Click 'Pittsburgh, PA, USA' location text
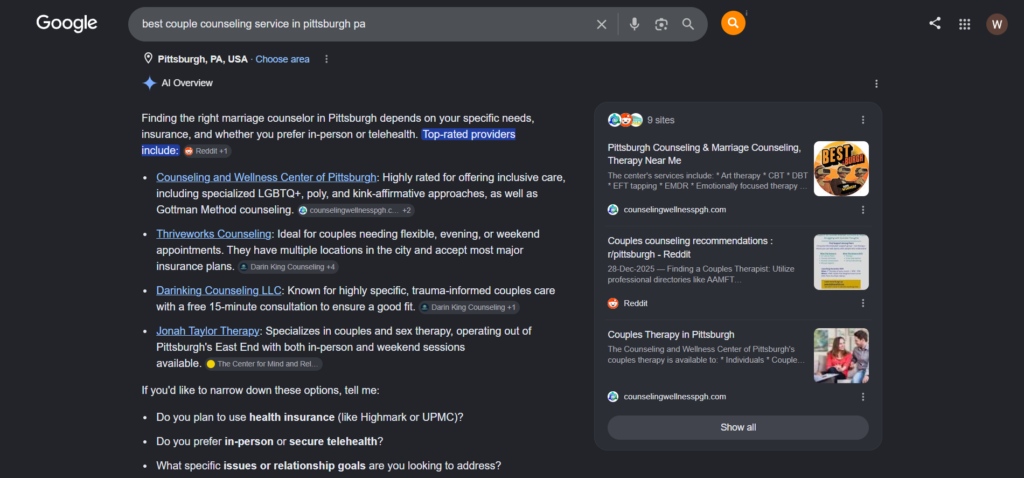This screenshot has width=1024, height=478. [202, 59]
